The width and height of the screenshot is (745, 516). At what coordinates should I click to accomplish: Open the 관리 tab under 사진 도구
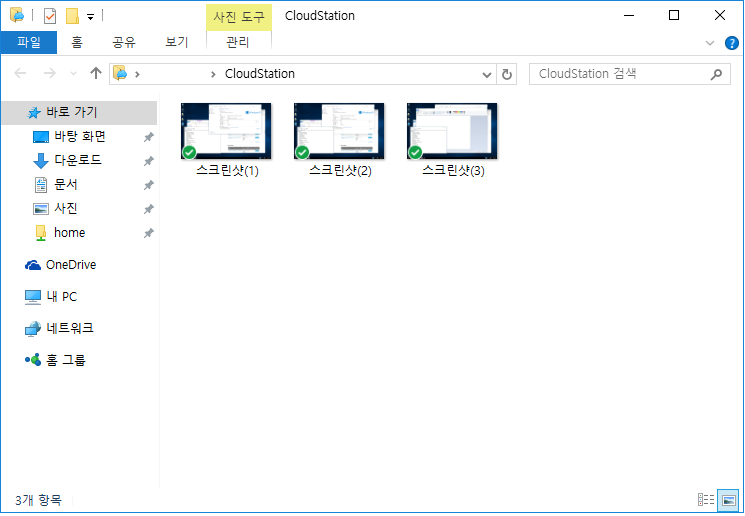[238, 42]
